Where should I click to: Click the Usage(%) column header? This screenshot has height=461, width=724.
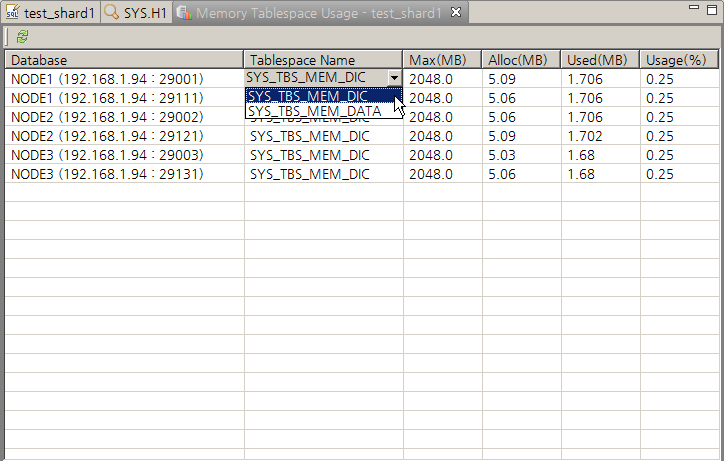pos(680,60)
